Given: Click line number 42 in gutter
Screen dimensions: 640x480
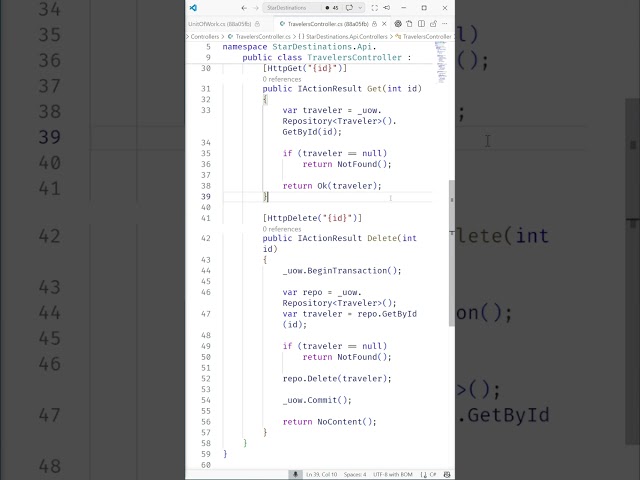Looking at the screenshot, I should point(206,238).
